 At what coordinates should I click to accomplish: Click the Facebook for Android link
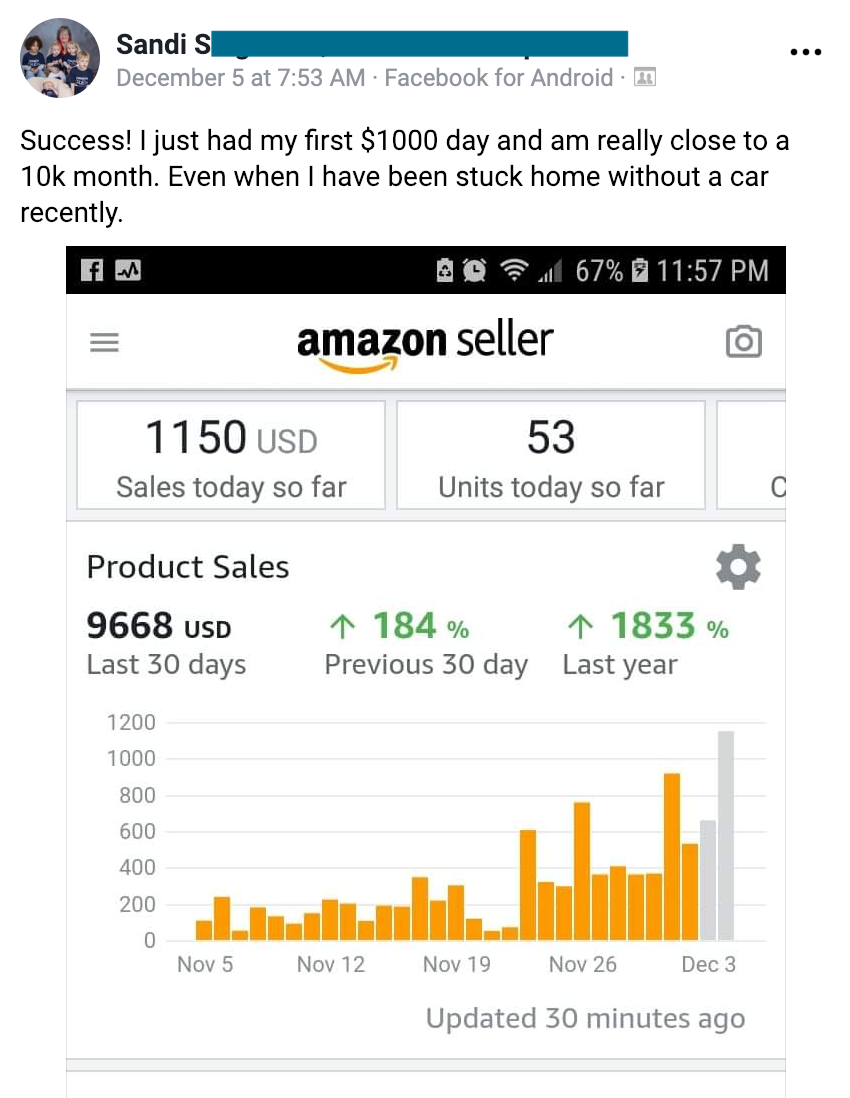(x=498, y=77)
